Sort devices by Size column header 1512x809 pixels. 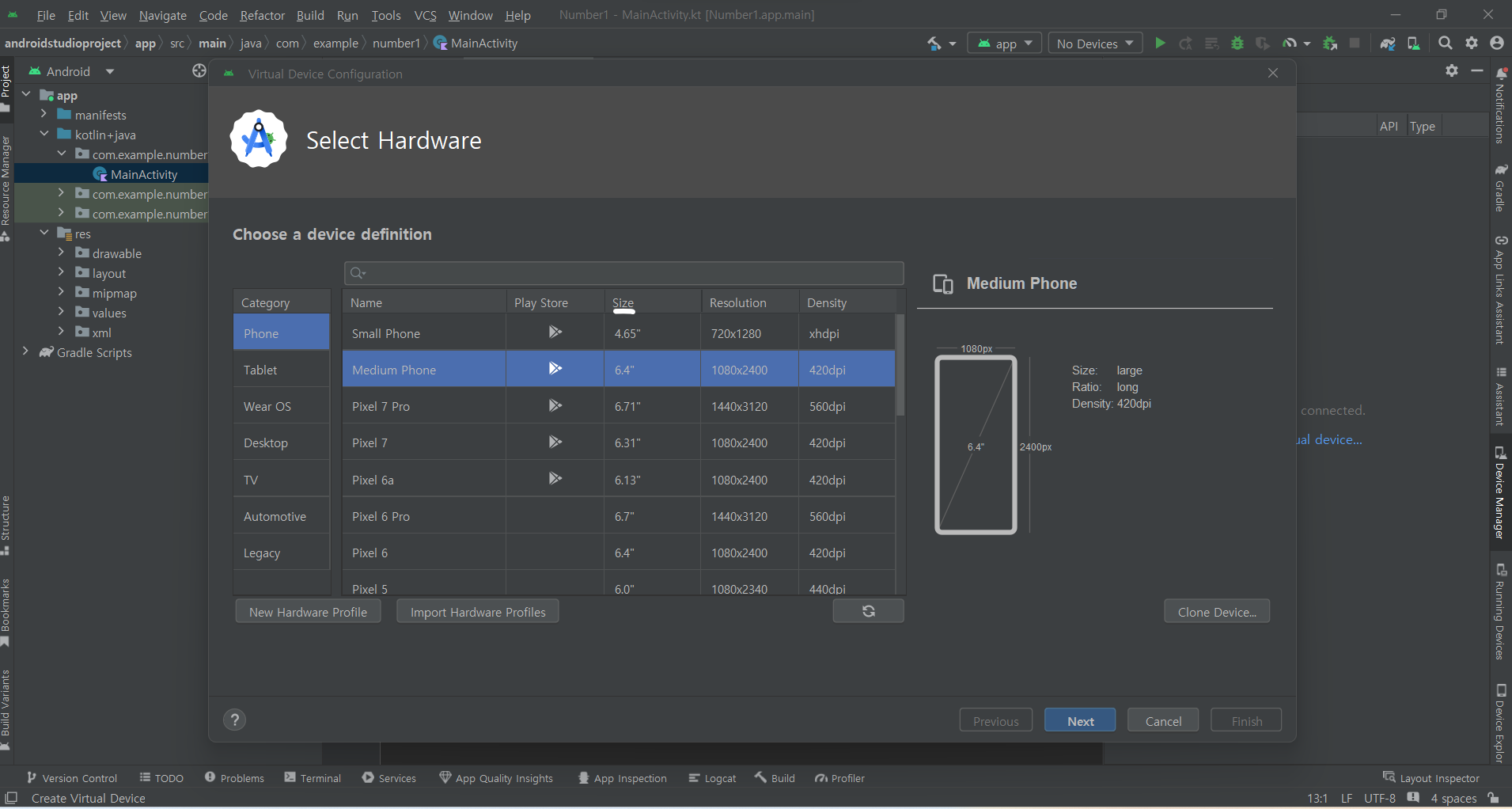(x=653, y=302)
